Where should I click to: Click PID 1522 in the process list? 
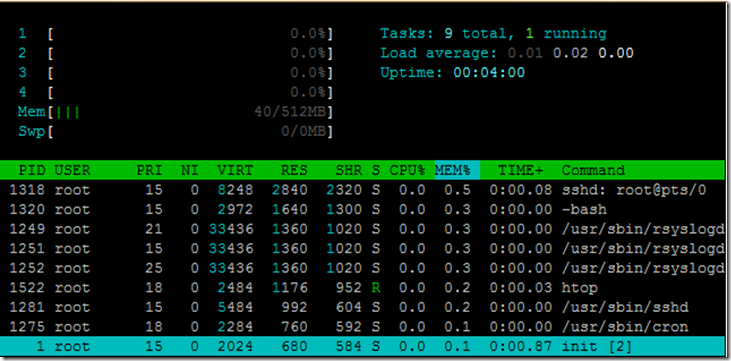point(27,288)
